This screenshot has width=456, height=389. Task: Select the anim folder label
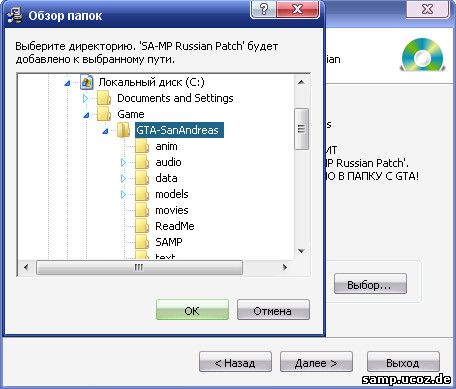pyautogui.click(x=166, y=146)
